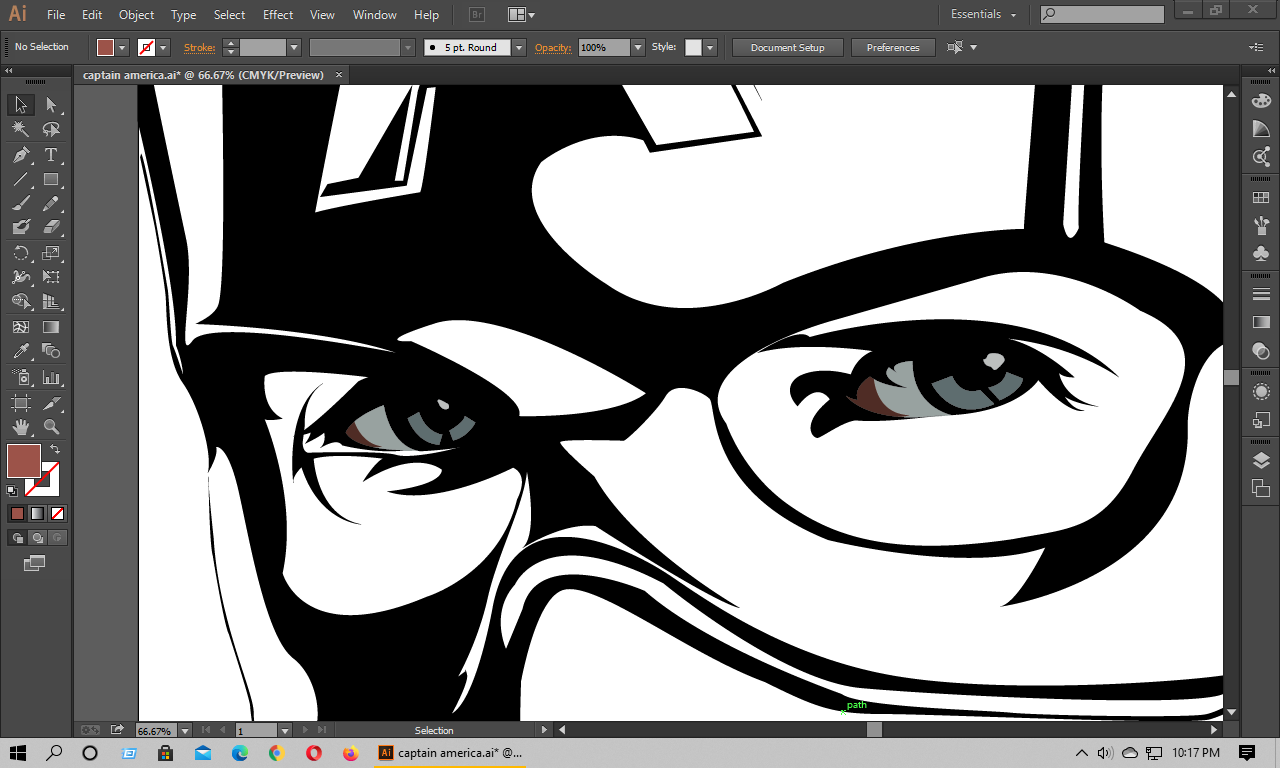1280x768 pixels.
Task: Reset to default fill and stroke
Action: (x=12, y=490)
